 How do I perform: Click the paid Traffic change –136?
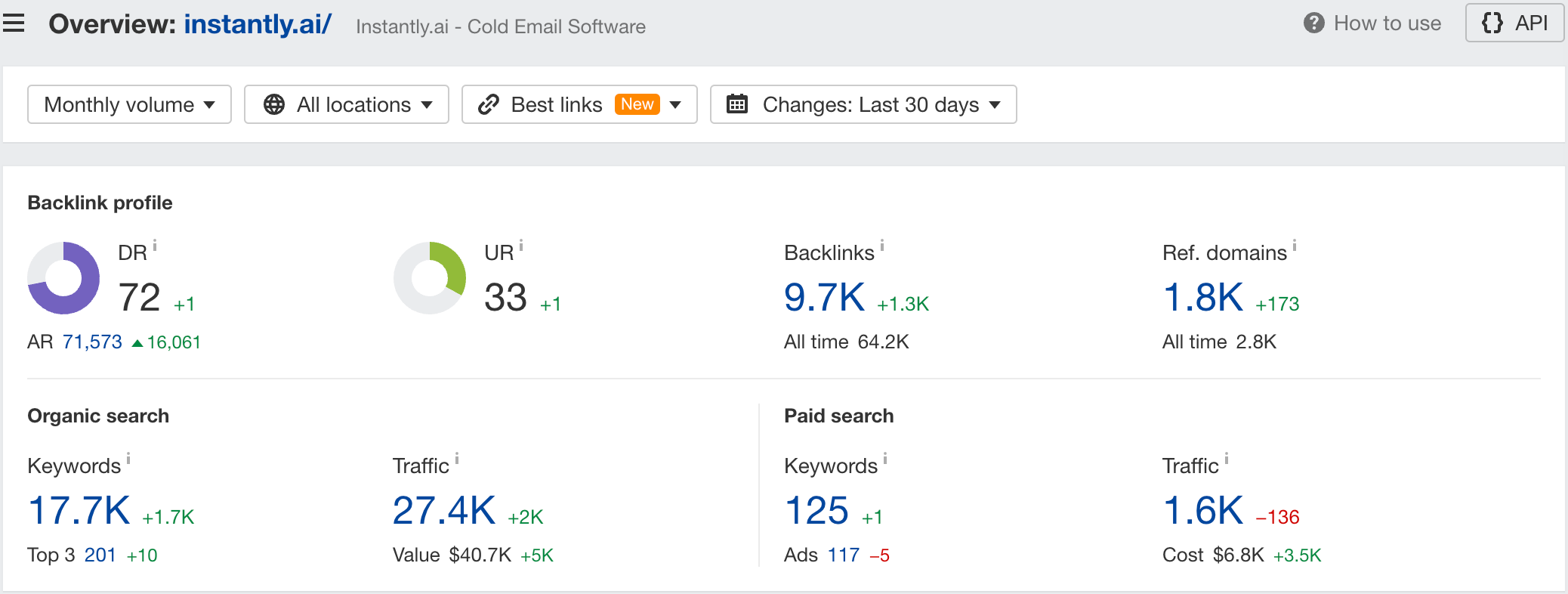click(x=1277, y=517)
